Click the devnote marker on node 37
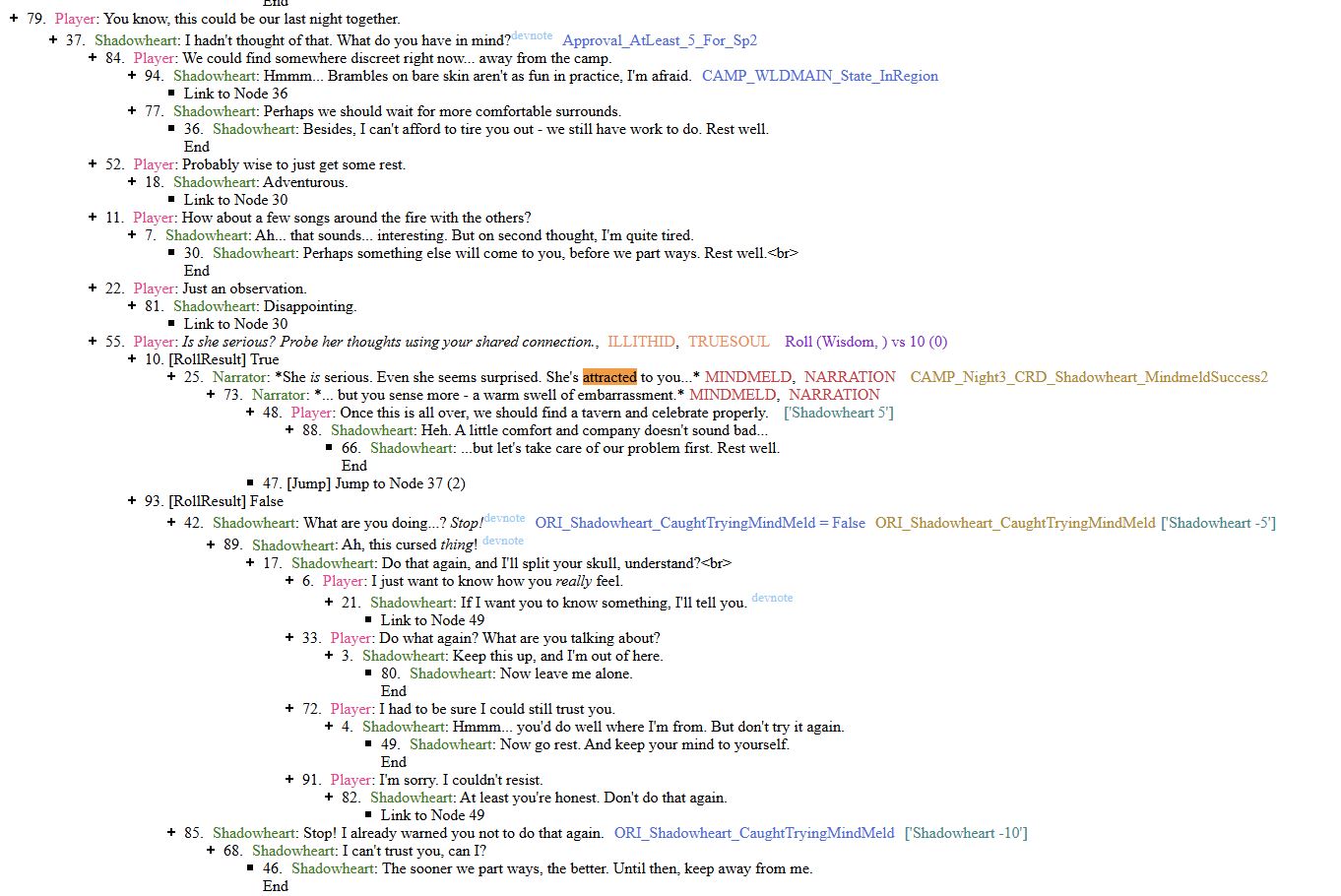 click(533, 35)
